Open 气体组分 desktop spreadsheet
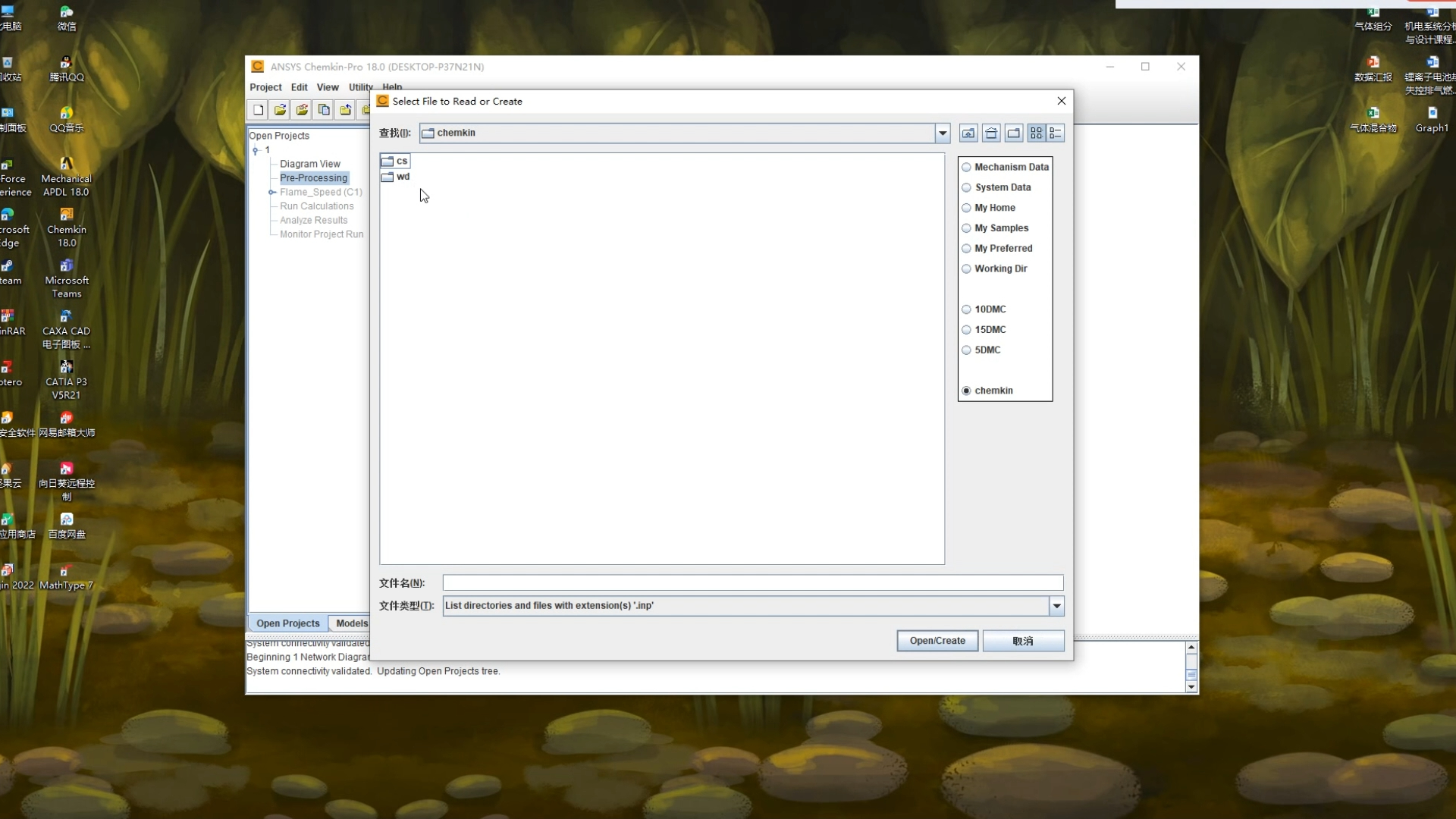Image resolution: width=1456 pixels, height=819 pixels. pos(1373,18)
